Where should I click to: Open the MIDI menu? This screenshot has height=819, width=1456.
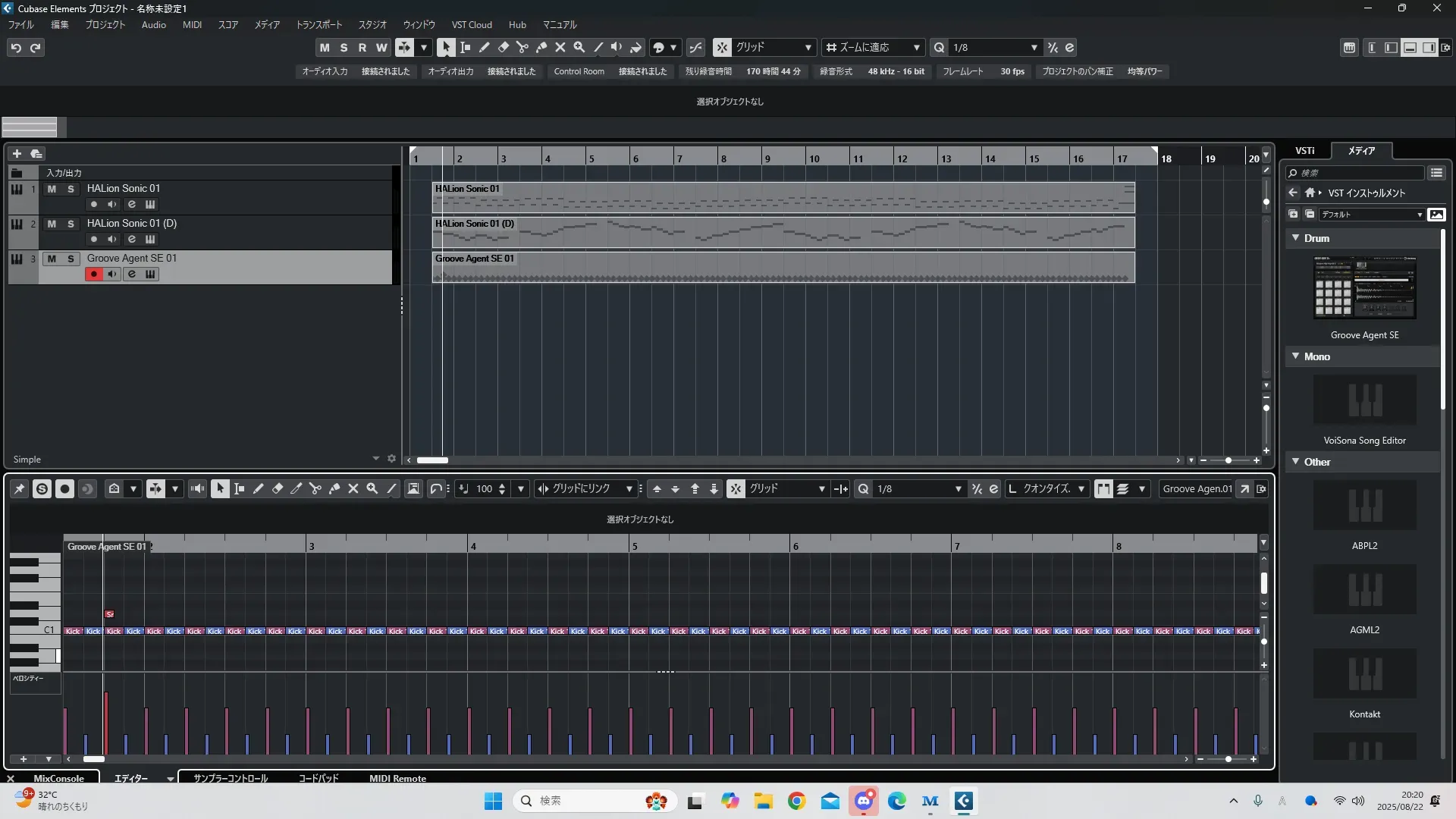click(192, 25)
